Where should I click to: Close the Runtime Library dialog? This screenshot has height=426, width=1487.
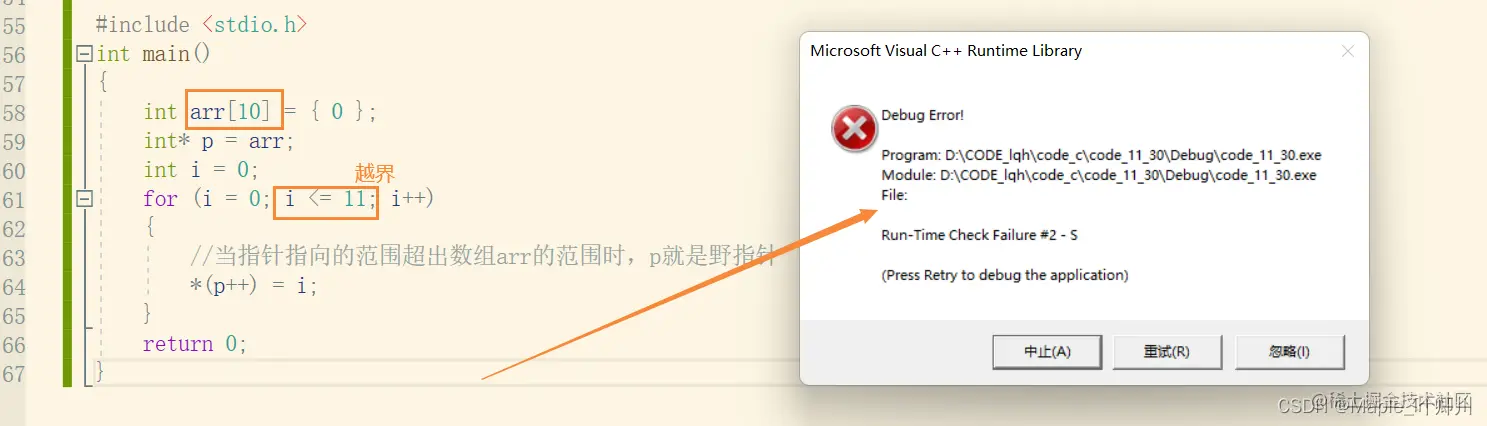(x=1347, y=51)
